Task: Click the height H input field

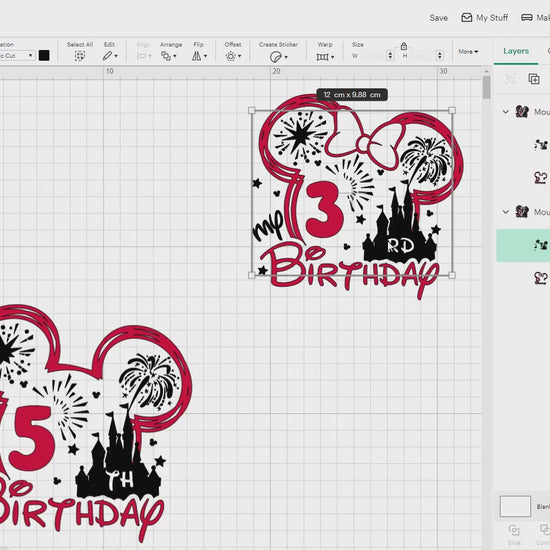Action: pyautogui.click(x=424, y=55)
